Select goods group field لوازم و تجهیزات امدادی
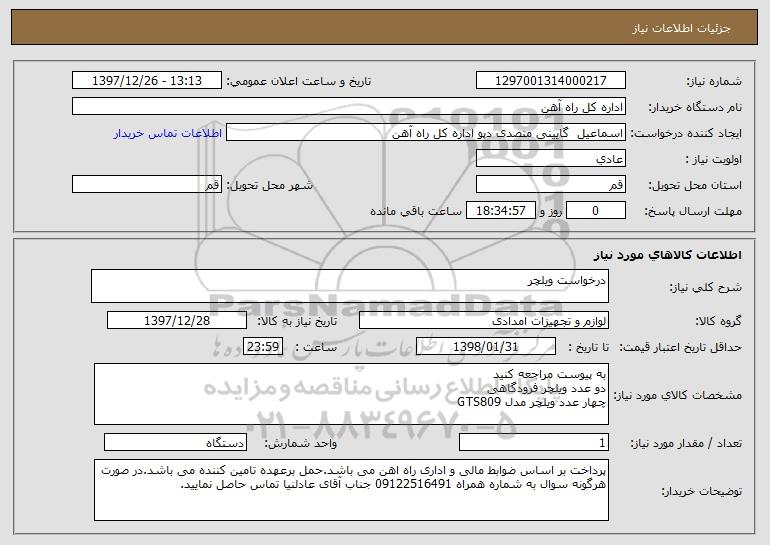Screen dimensions: 770x545 [484, 321]
